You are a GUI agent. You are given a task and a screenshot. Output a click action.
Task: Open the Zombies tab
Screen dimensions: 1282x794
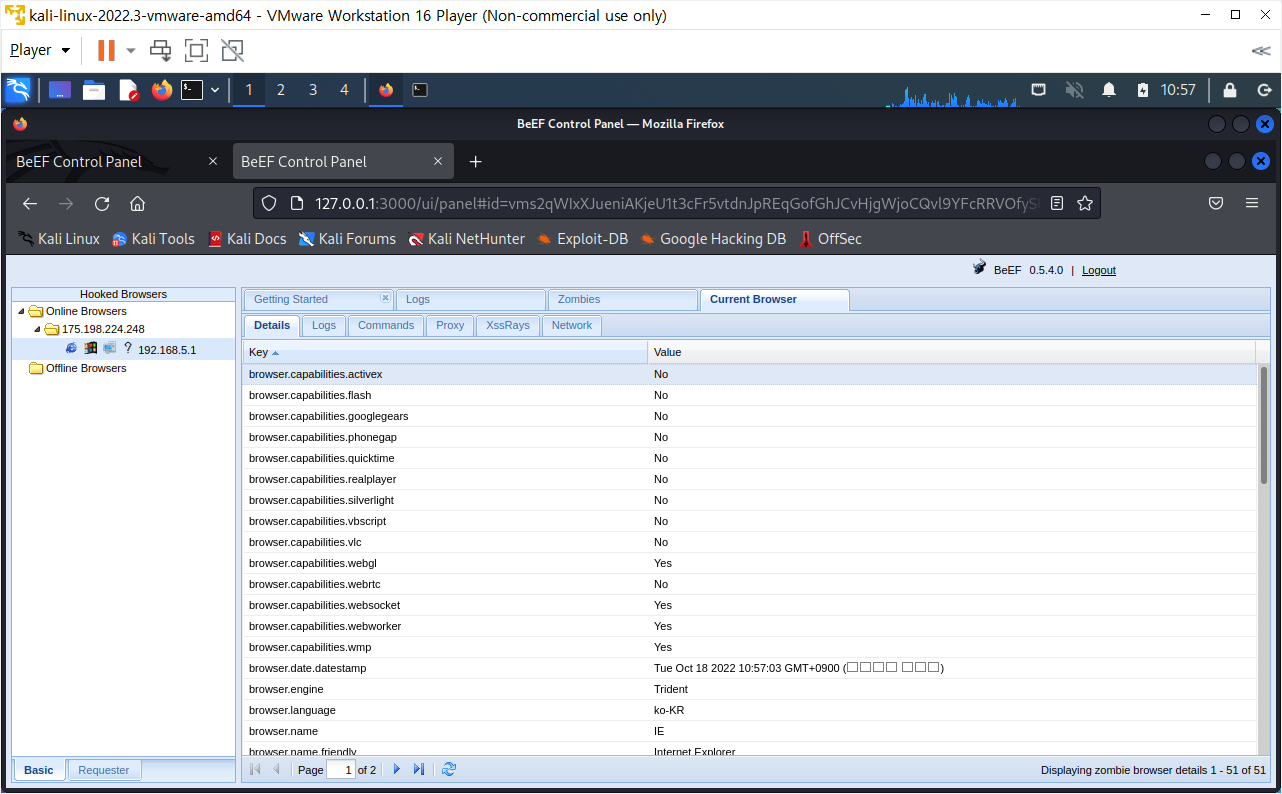click(x=622, y=299)
